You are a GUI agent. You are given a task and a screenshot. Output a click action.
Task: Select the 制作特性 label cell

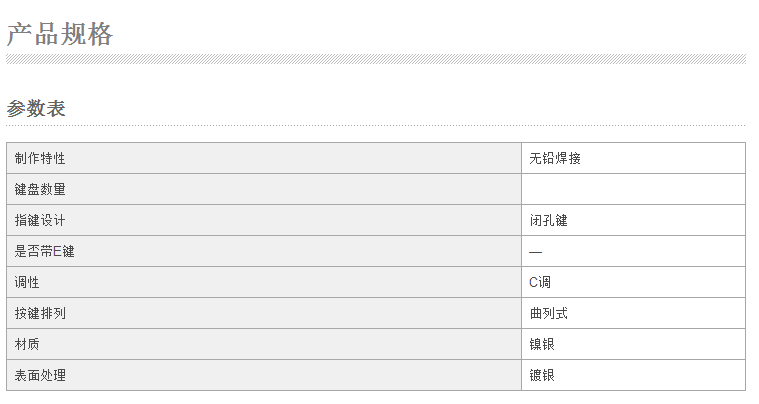pos(264,158)
